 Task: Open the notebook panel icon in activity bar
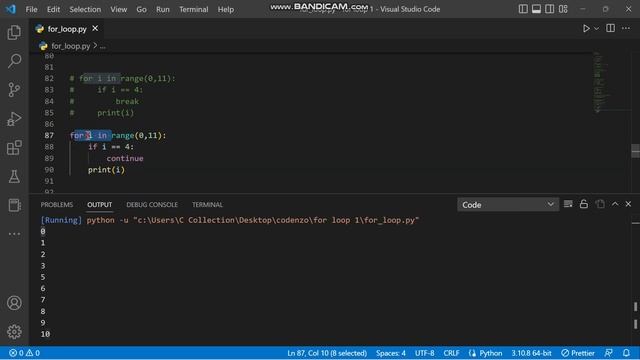pyautogui.click(x=14, y=205)
